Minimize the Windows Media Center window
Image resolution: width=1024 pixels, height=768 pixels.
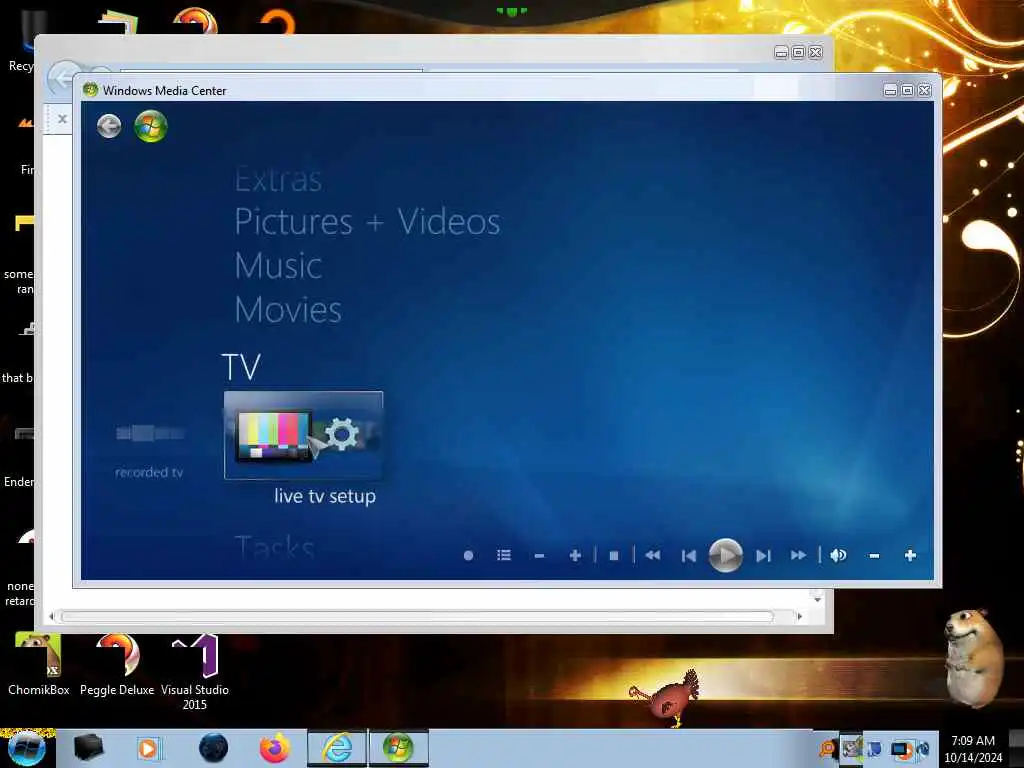(x=890, y=91)
